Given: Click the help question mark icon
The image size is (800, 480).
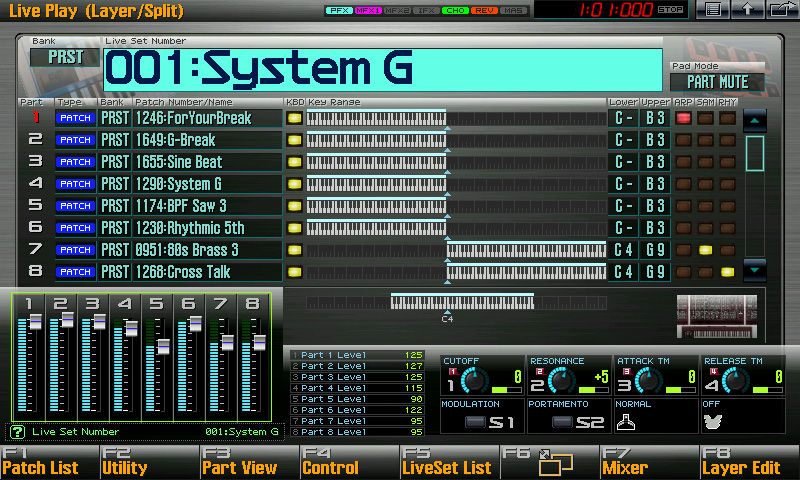Looking at the screenshot, I should 17,432.
